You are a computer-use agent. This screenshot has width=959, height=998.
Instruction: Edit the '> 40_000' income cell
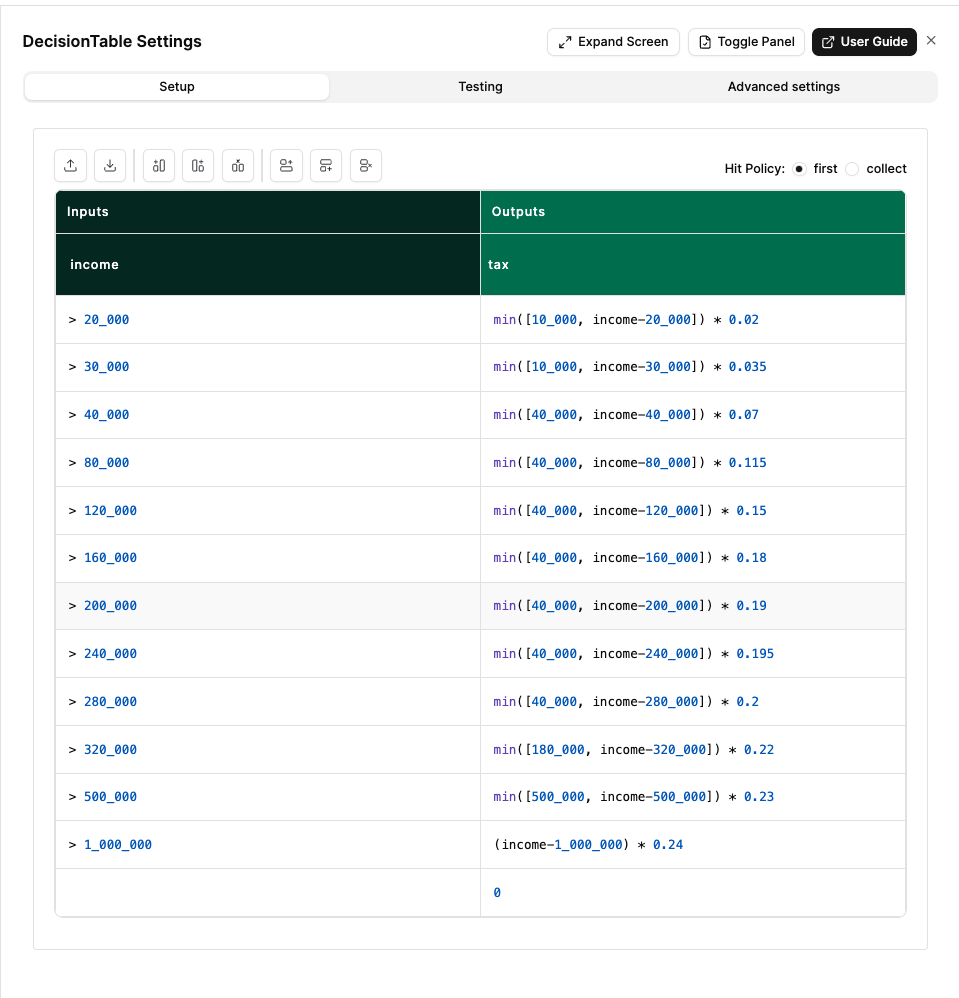tap(268, 415)
